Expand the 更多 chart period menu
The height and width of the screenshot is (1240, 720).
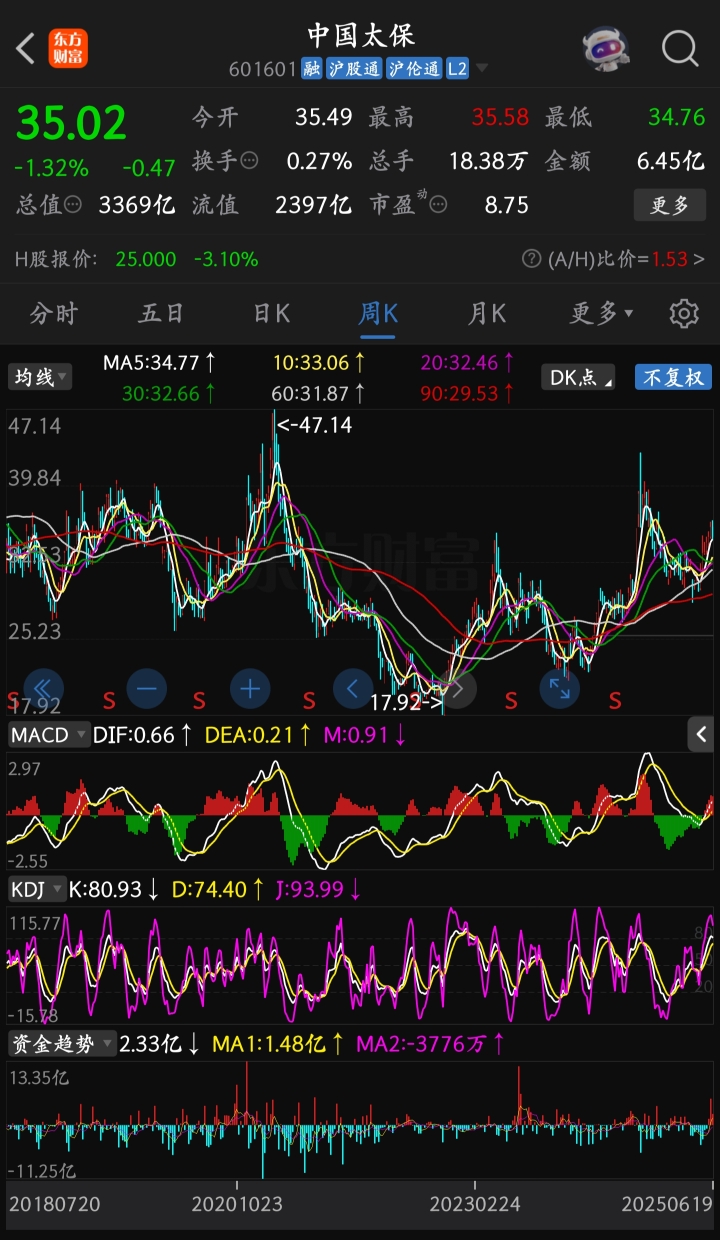click(602, 313)
